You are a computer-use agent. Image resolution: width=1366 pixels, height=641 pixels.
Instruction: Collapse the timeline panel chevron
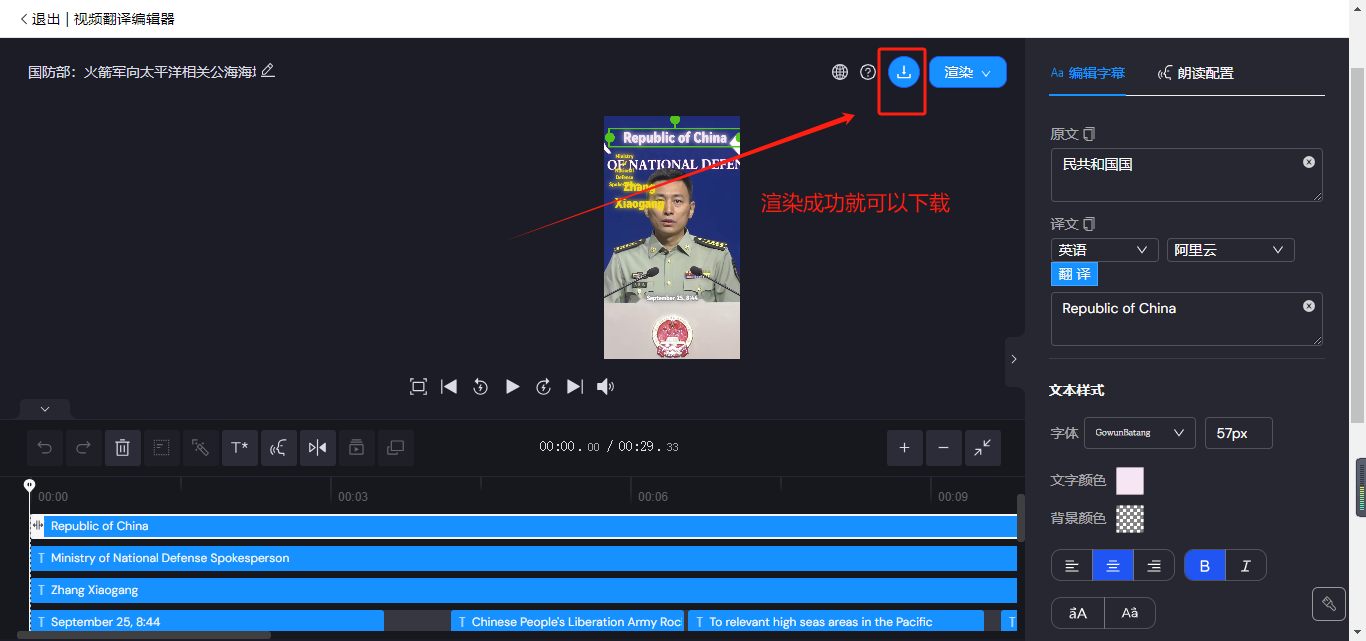coord(45,409)
